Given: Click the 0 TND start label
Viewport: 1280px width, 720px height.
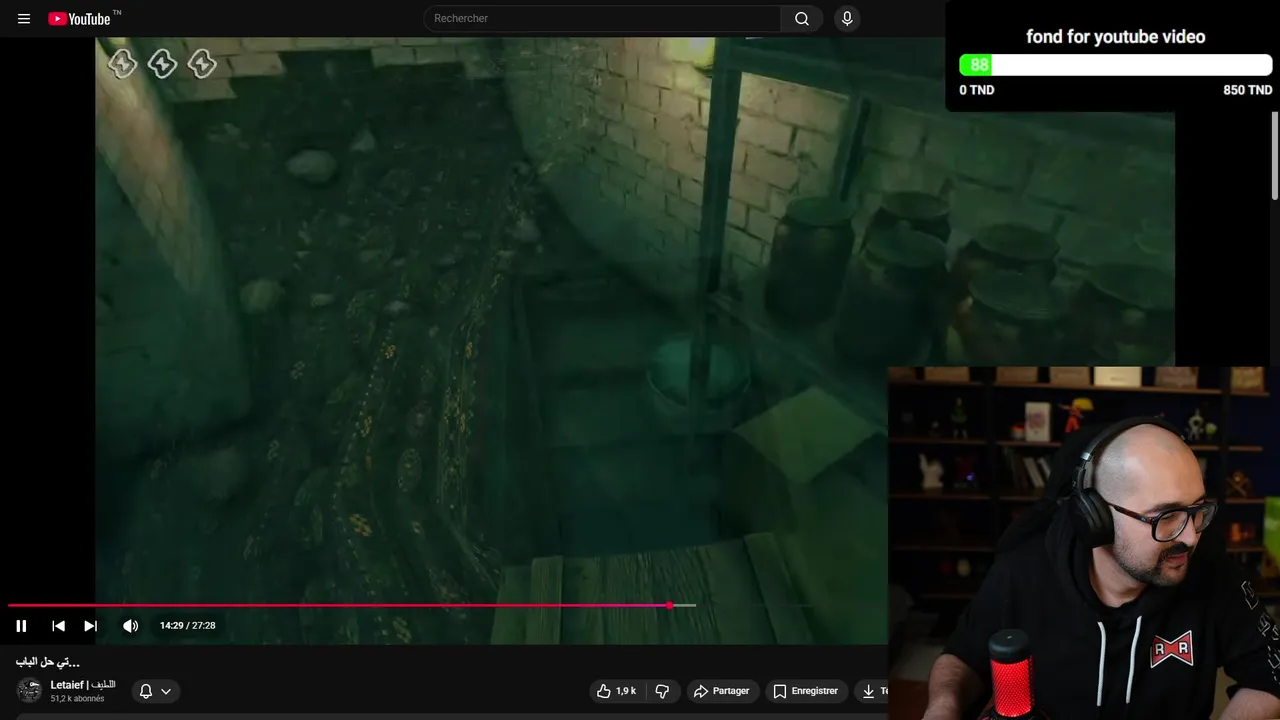Looking at the screenshot, I should point(977,90).
